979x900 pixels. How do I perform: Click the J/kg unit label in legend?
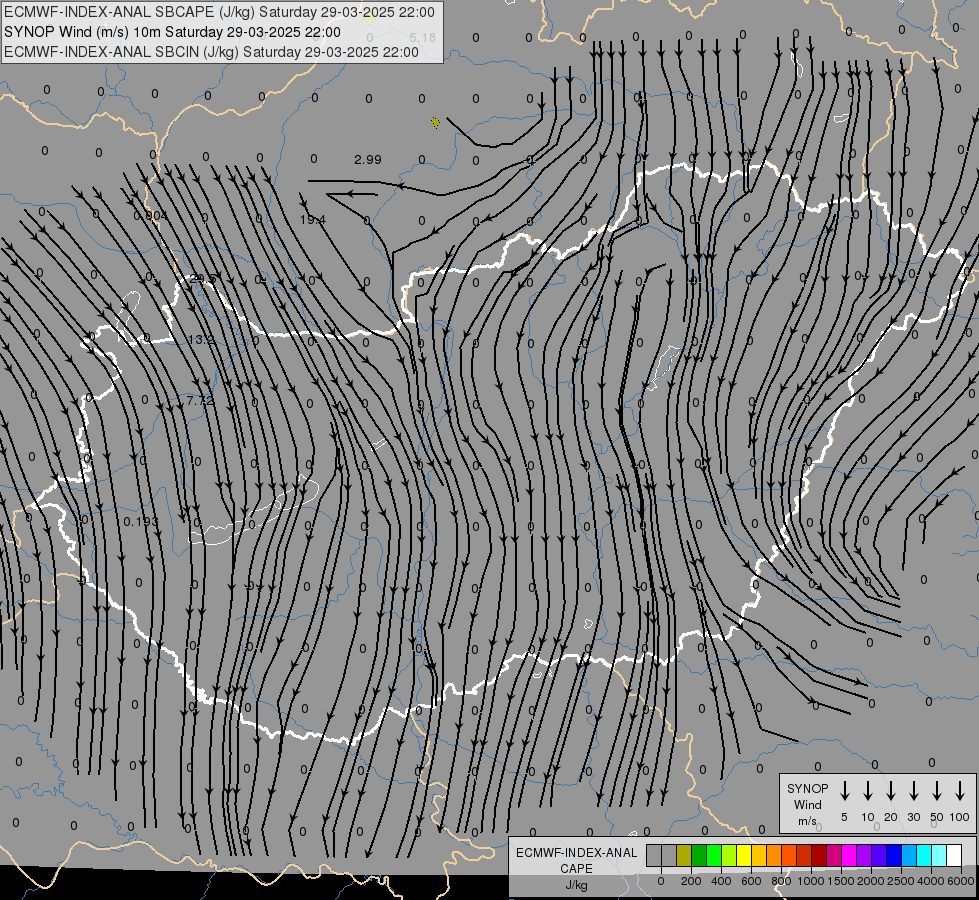pos(576,885)
